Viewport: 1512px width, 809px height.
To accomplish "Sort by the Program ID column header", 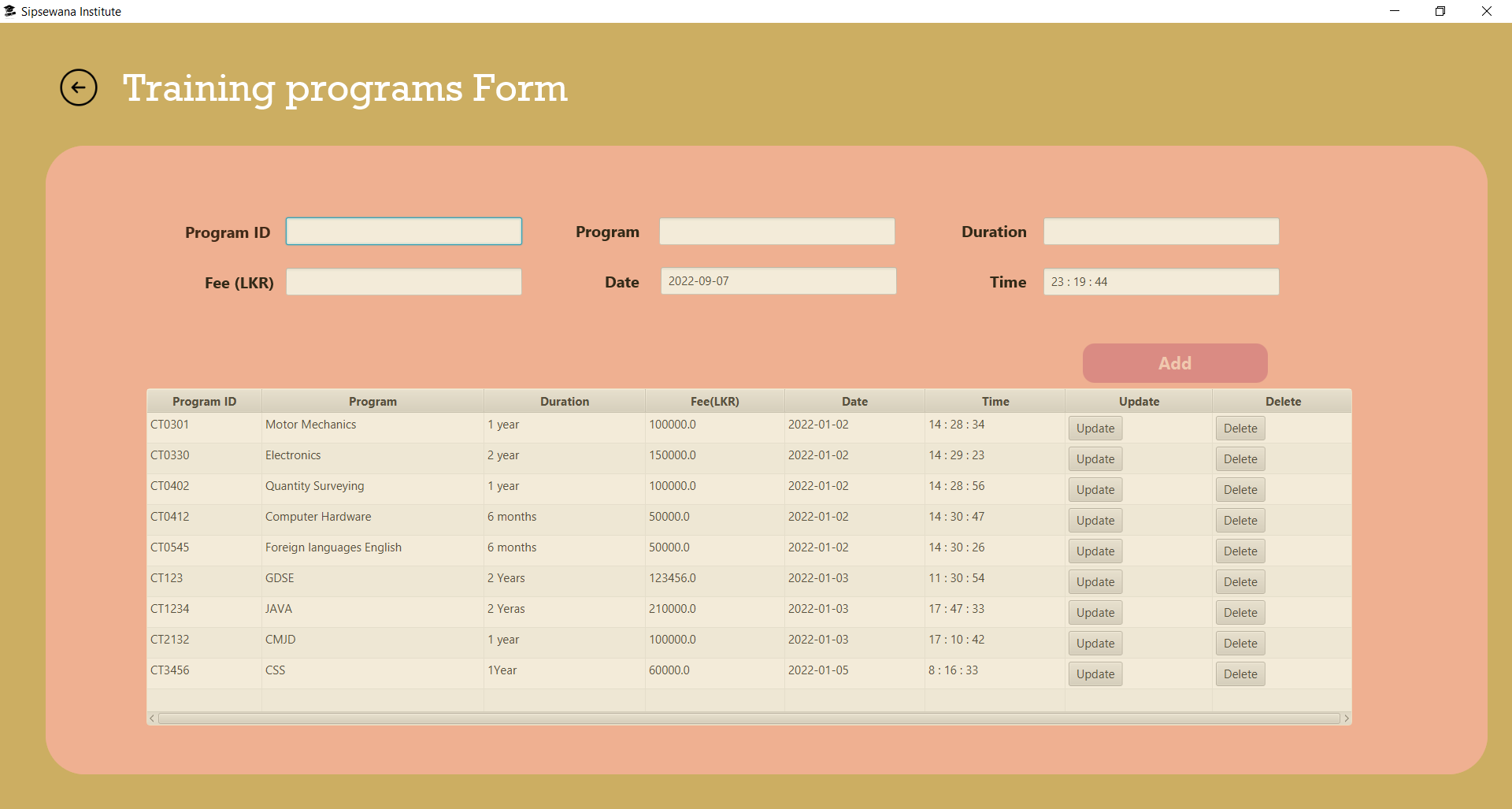I will (204, 401).
